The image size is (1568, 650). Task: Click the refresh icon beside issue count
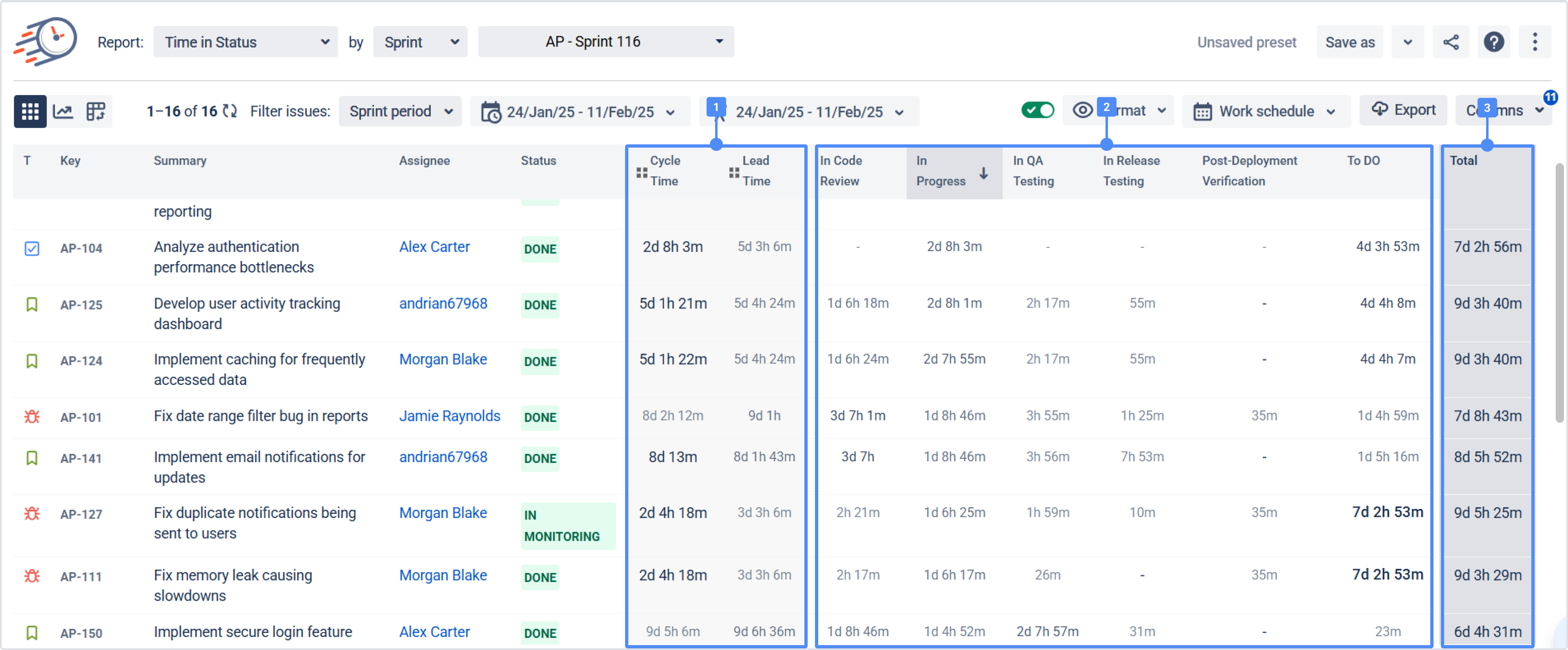[229, 111]
